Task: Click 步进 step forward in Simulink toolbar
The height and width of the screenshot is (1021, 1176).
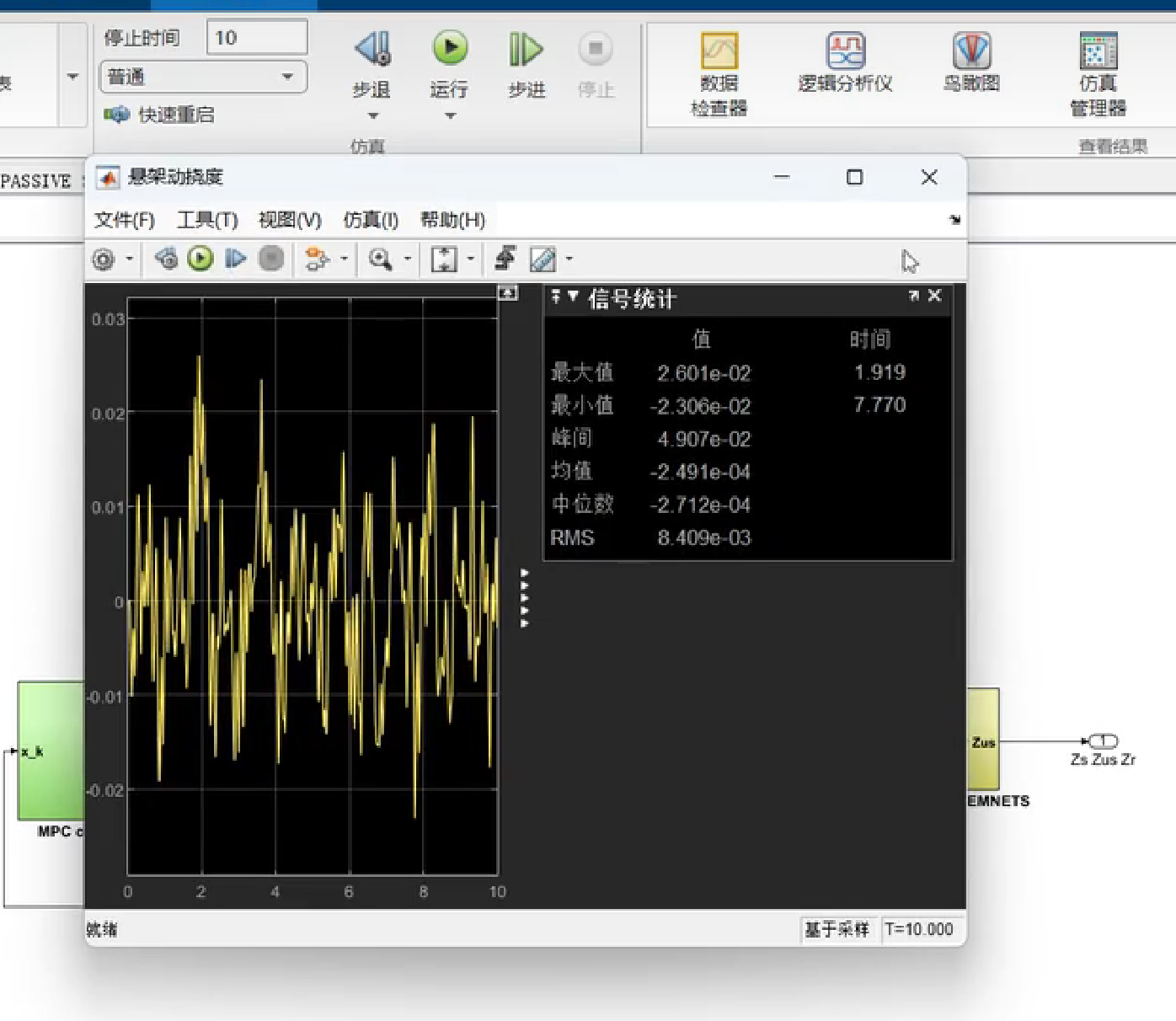Action: pos(527,65)
